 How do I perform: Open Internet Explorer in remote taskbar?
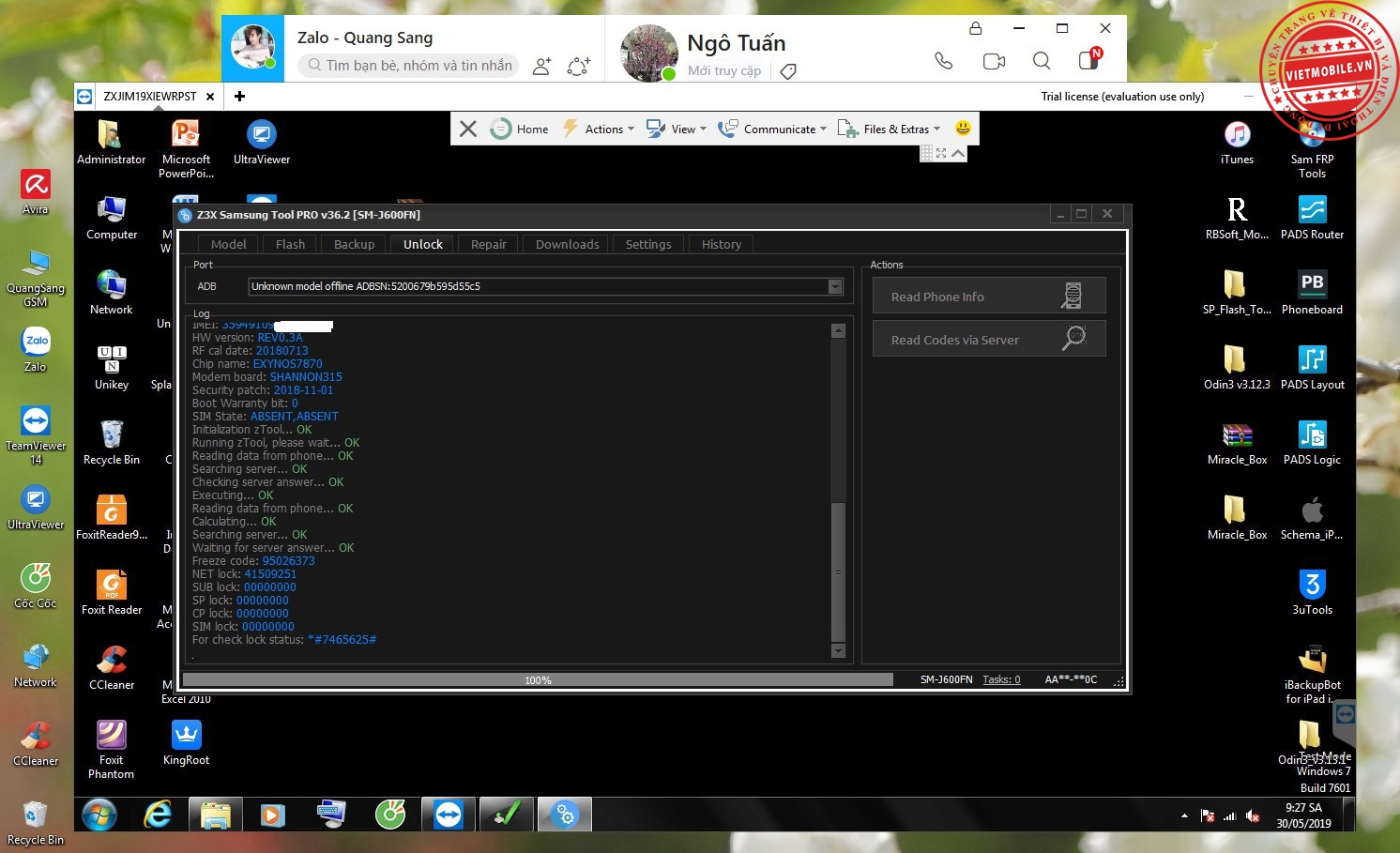point(157,815)
